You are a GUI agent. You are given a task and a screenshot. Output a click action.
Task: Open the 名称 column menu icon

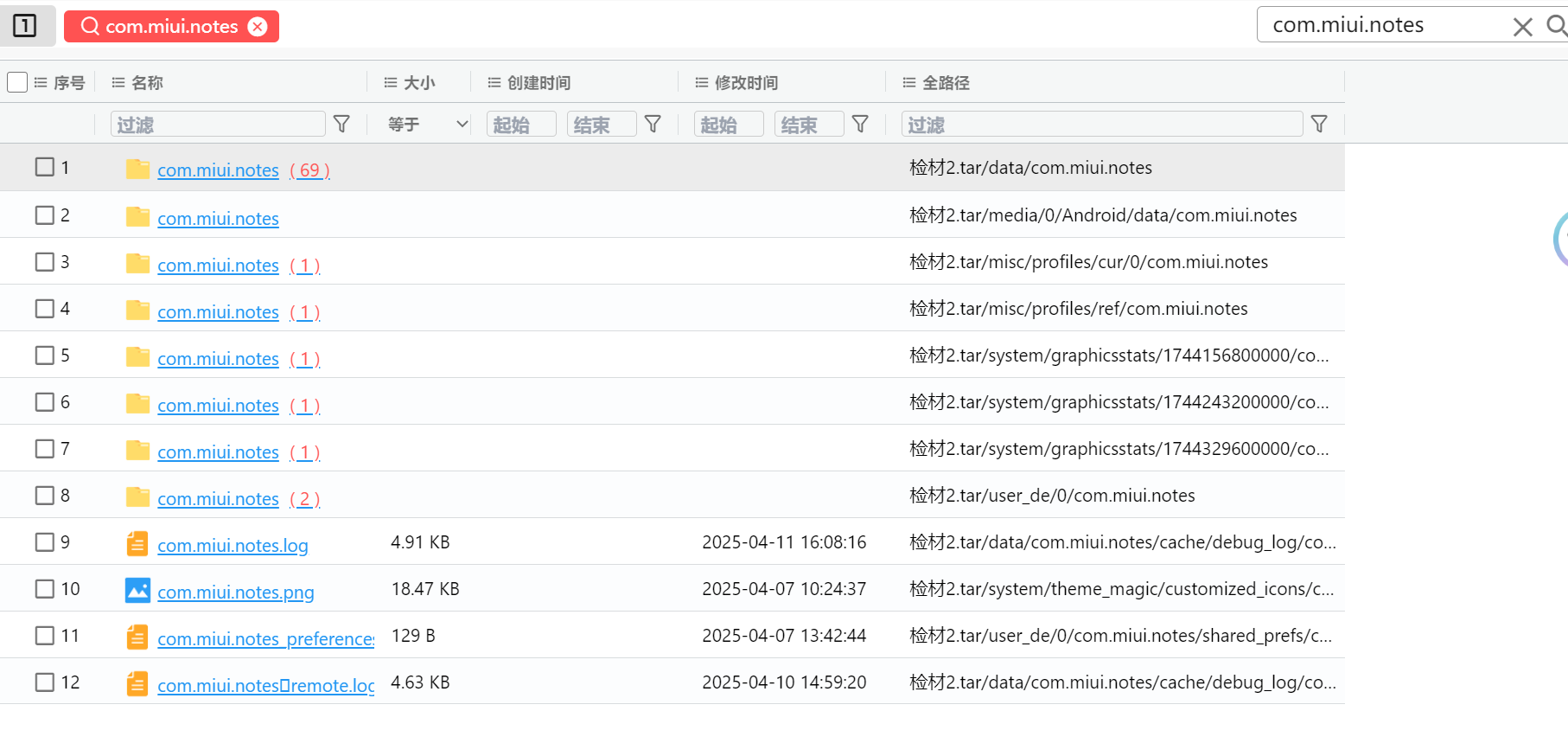point(118,83)
